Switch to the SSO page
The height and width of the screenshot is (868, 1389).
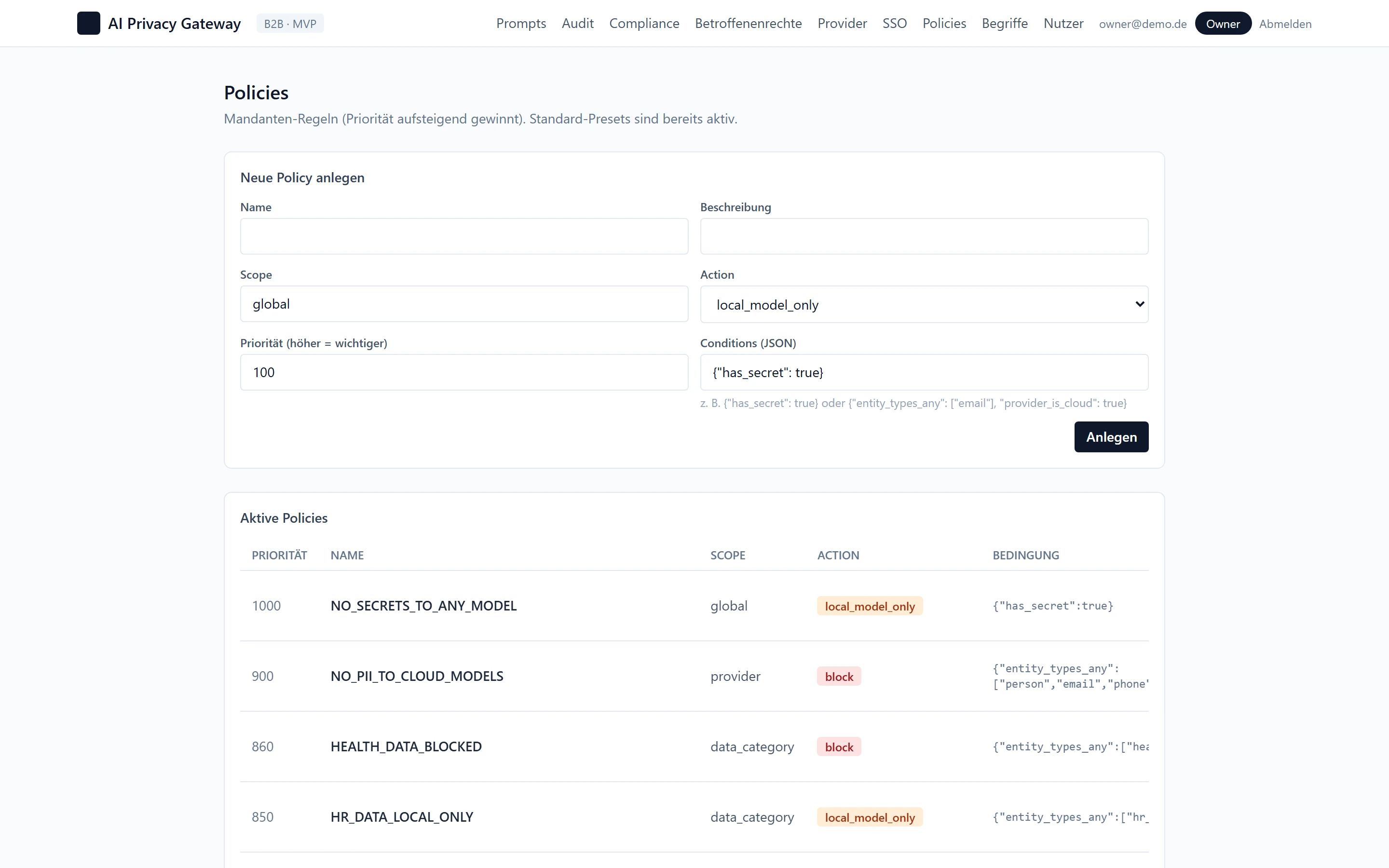(x=894, y=24)
